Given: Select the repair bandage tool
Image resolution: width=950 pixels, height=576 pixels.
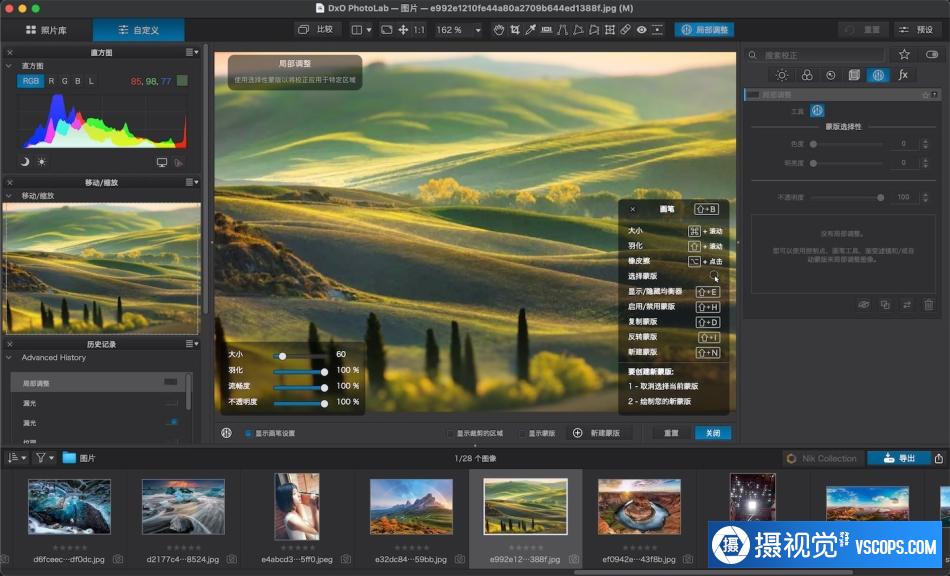Looking at the screenshot, I should point(625,30).
